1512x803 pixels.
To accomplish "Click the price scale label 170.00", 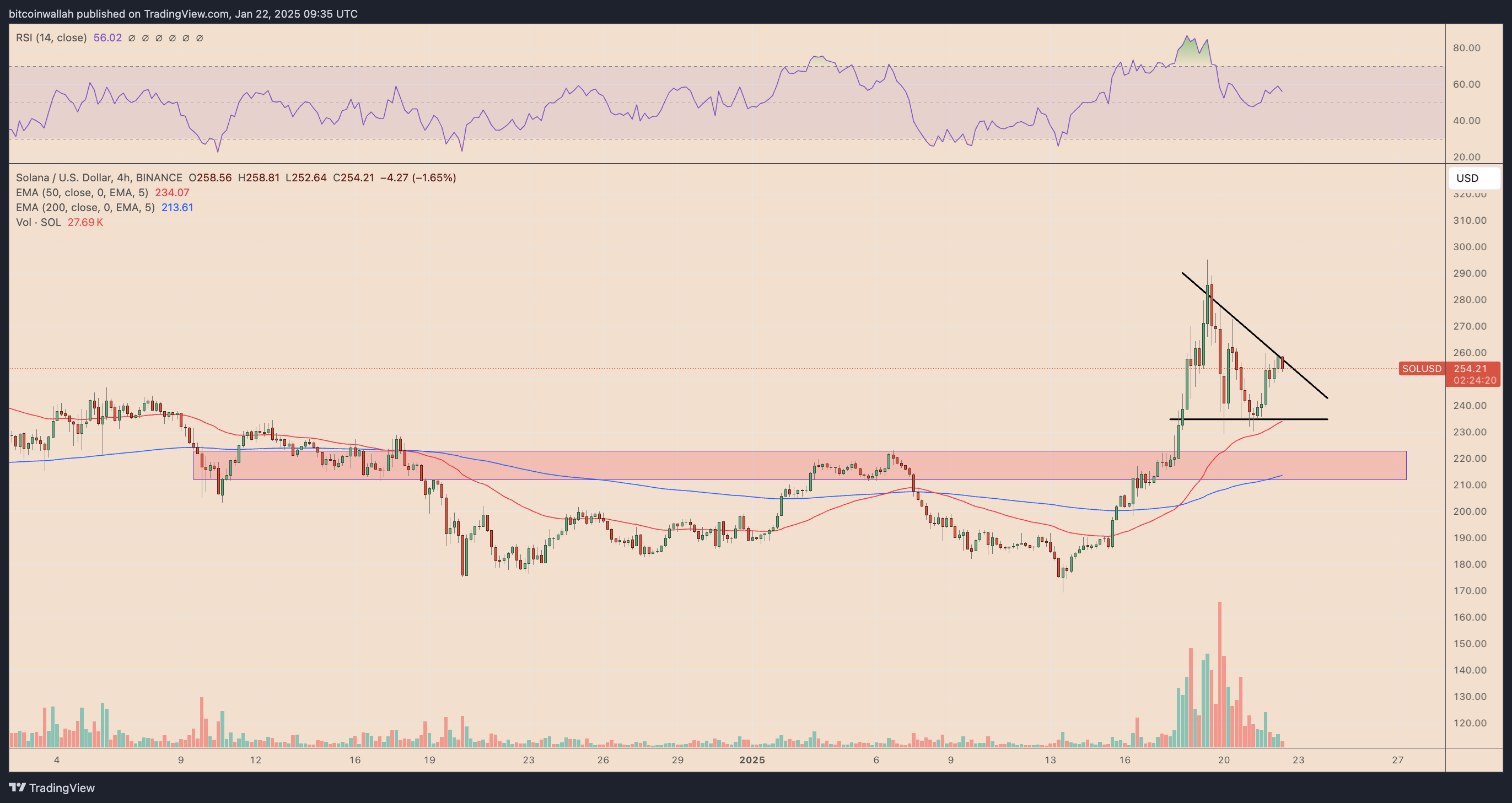I will pos(1470,590).
